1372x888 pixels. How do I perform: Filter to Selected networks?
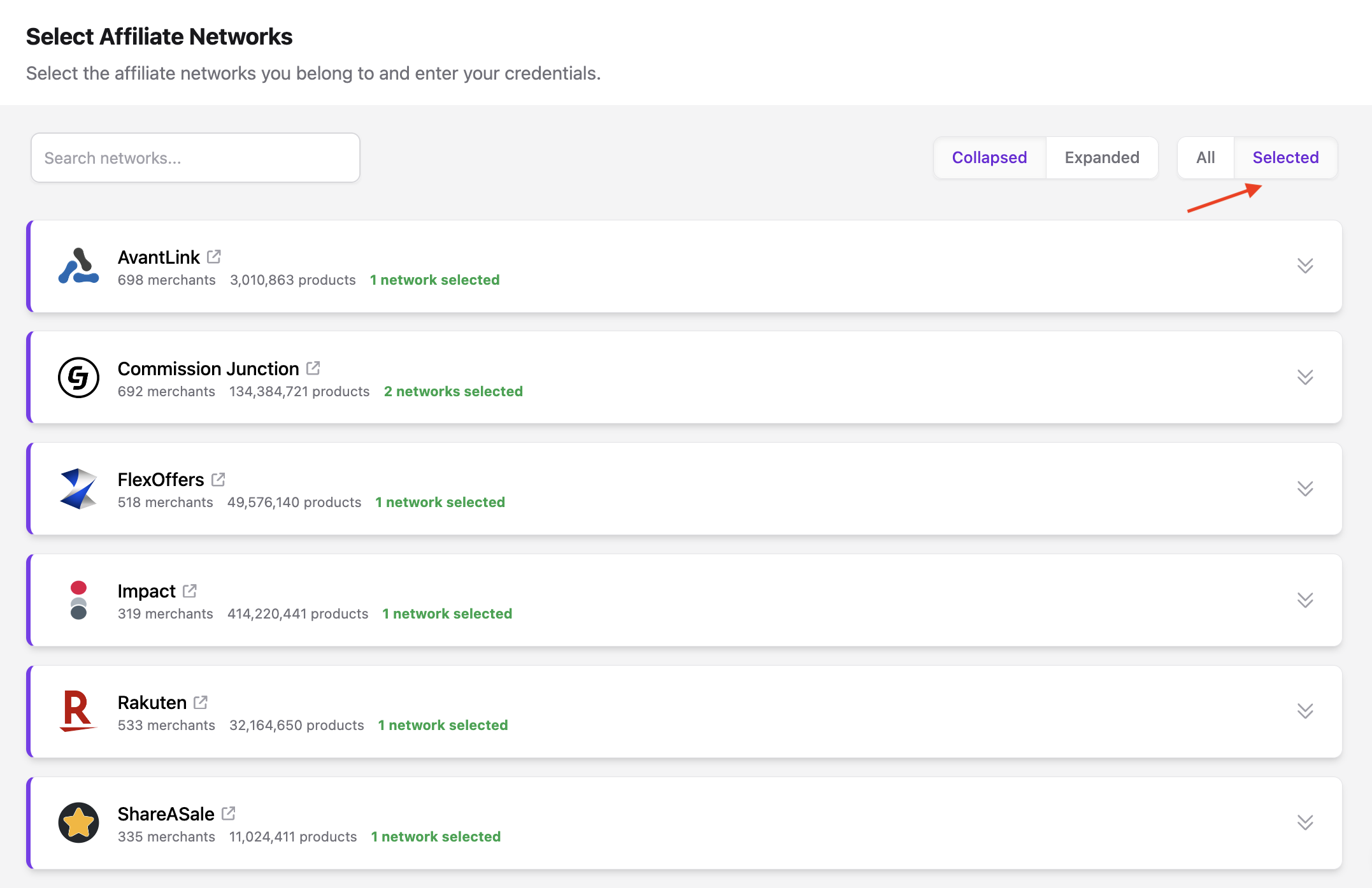[1285, 157]
